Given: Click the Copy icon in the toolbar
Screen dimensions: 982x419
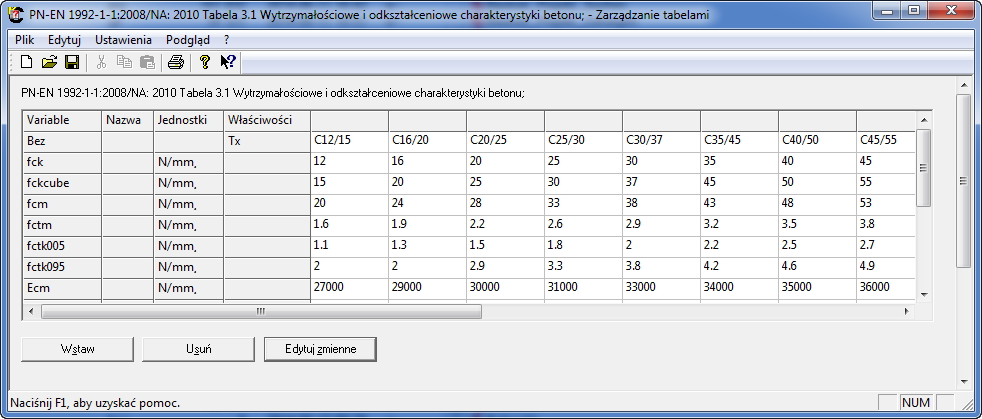Looking at the screenshot, I should click(x=124, y=62).
